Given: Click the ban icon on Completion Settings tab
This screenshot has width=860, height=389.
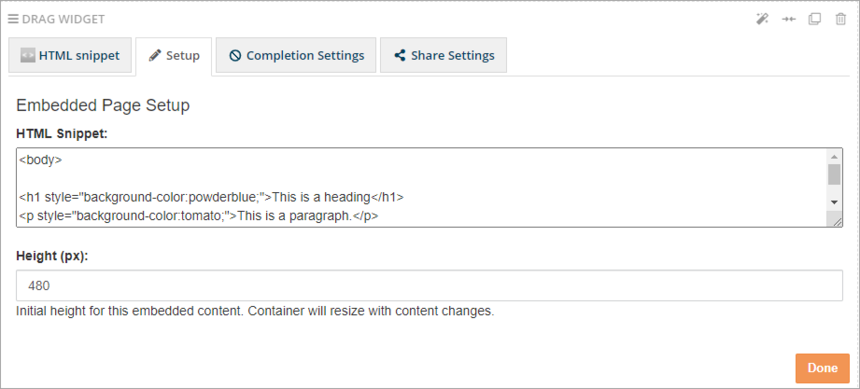Looking at the screenshot, I should point(235,55).
